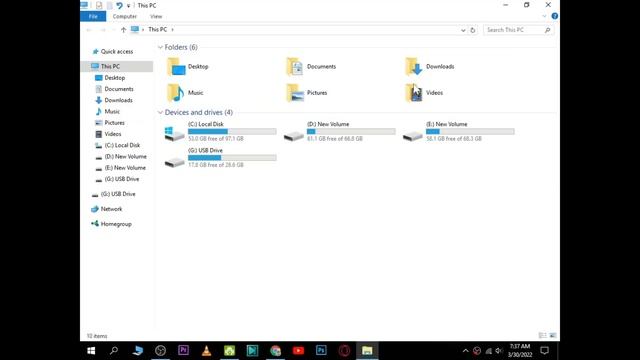The width and height of the screenshot is (640, 360).
Task: Select the (G:) USB Drive icon in drives
Action: point(174,162)
